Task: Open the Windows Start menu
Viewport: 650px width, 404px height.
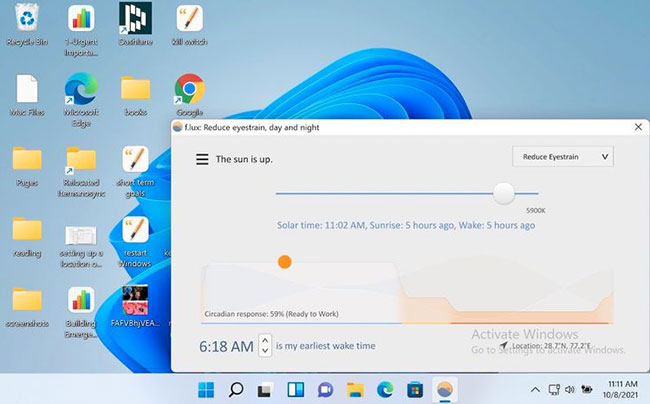Action: 206,389
